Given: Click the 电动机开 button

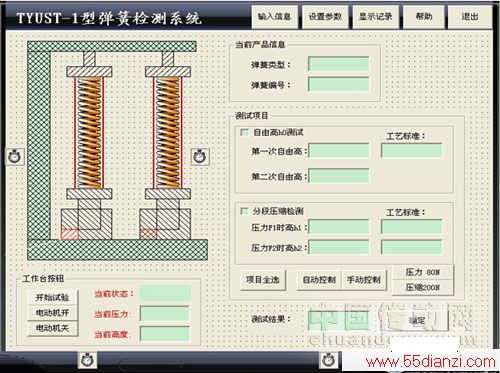Looking at the screenshot, I should [52, 313].
